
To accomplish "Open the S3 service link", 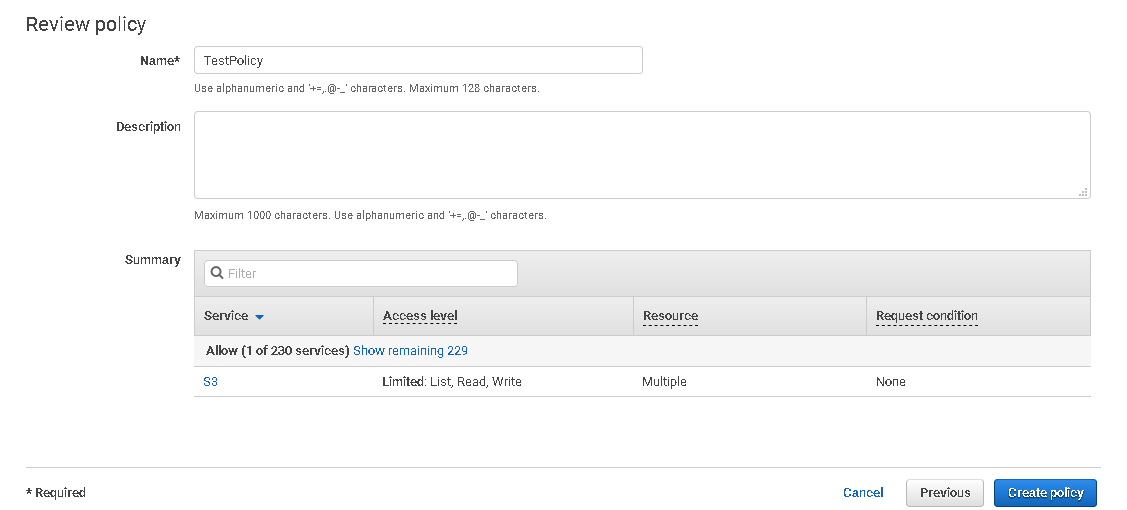I will tap(211, 382).
